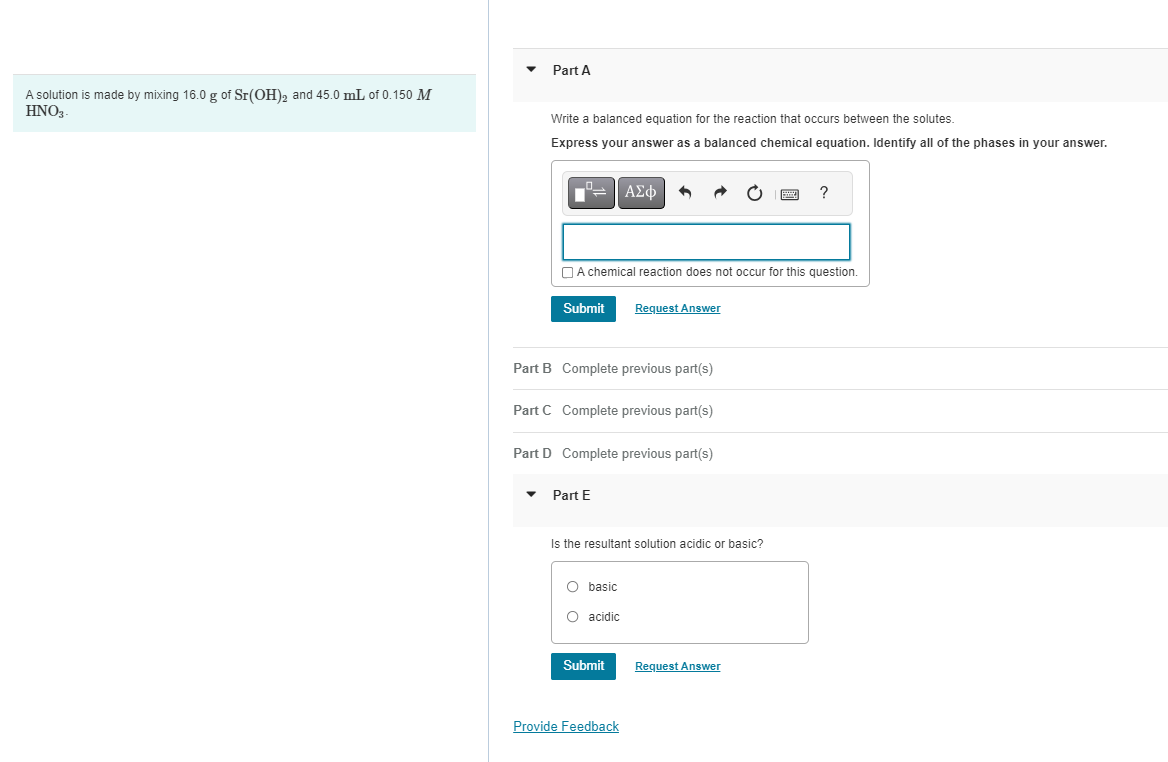Reset the answer with the circular reset icon
This screenshot has width=1168, height=762.
pyautogui.click(x=754, y=192)
